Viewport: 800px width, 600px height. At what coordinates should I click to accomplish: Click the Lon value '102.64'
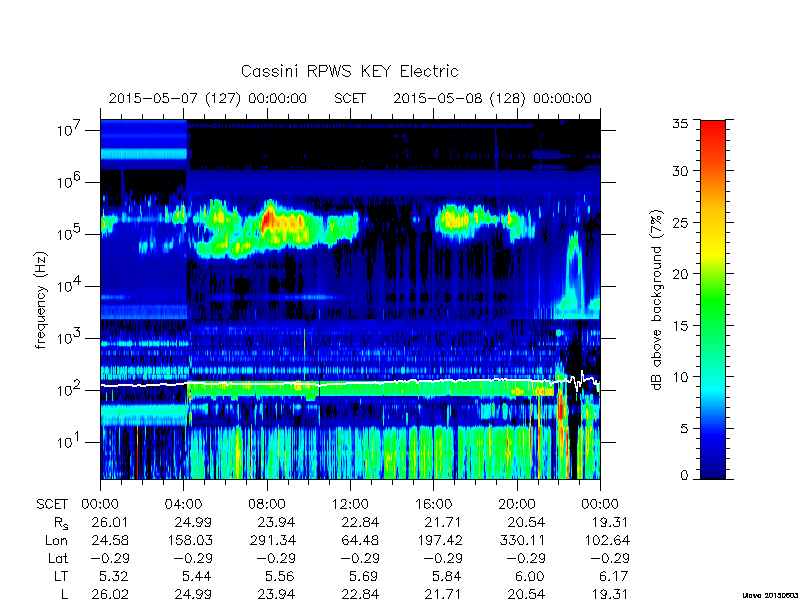click(605, 540)
